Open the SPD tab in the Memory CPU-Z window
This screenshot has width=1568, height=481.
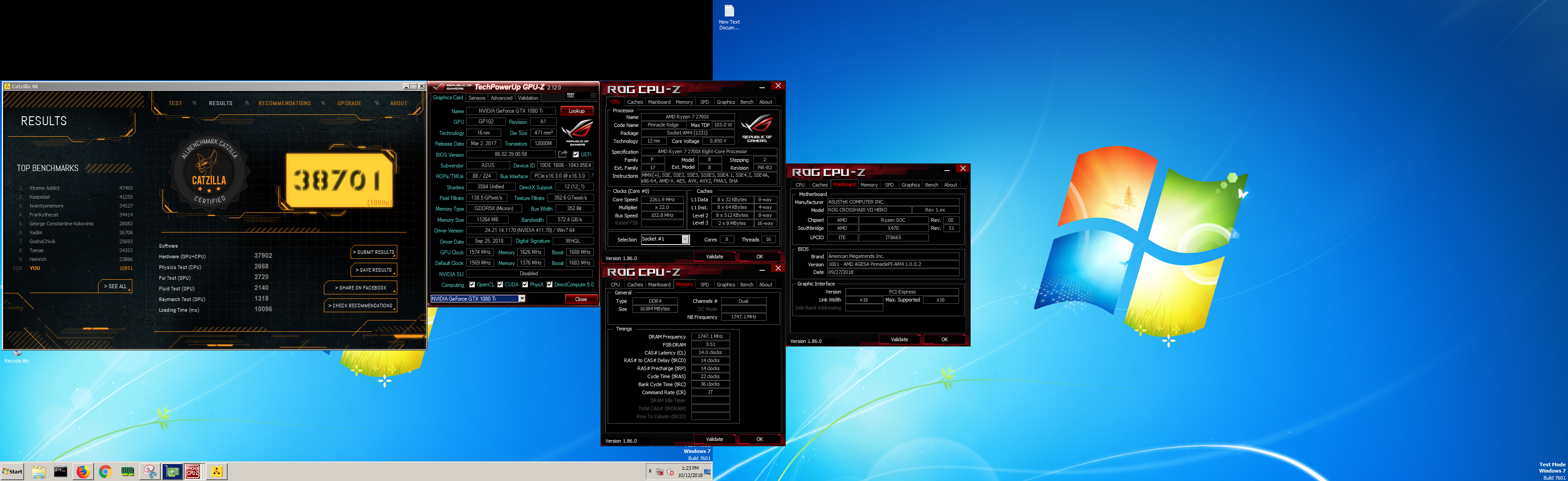tap(704, 285)
